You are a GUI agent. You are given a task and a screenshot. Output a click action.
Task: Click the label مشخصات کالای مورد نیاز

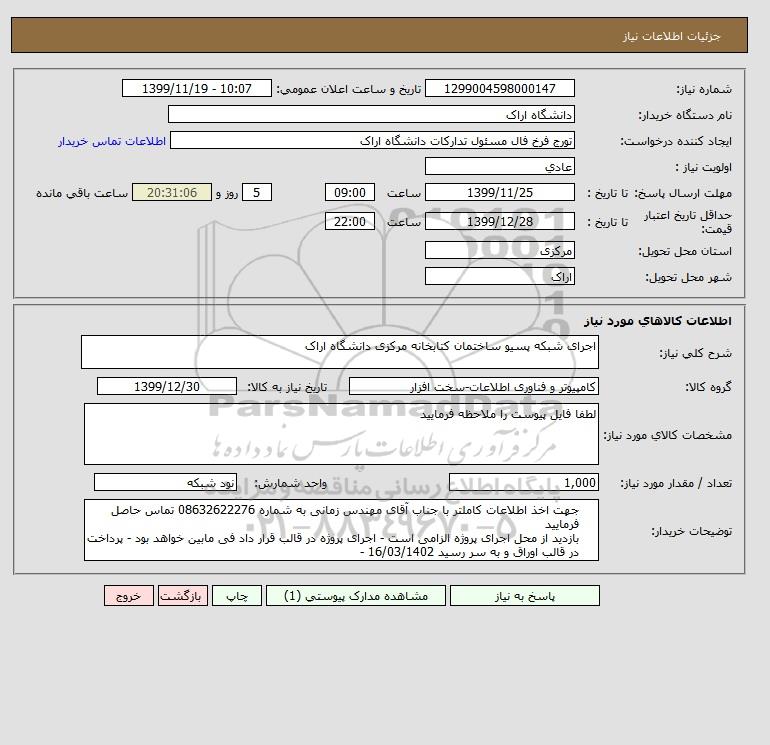(667, 435)
